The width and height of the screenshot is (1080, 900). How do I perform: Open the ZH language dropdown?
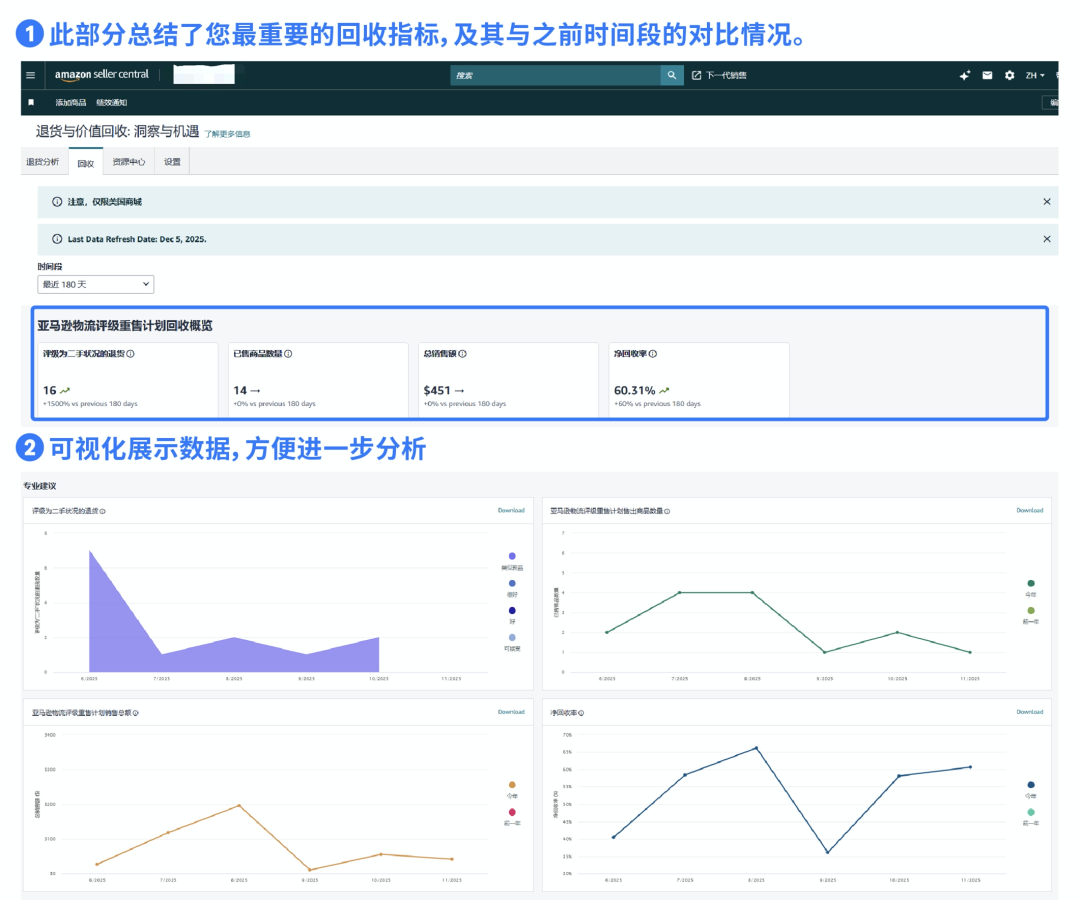pyautogui.click(x=1034, y=75)
